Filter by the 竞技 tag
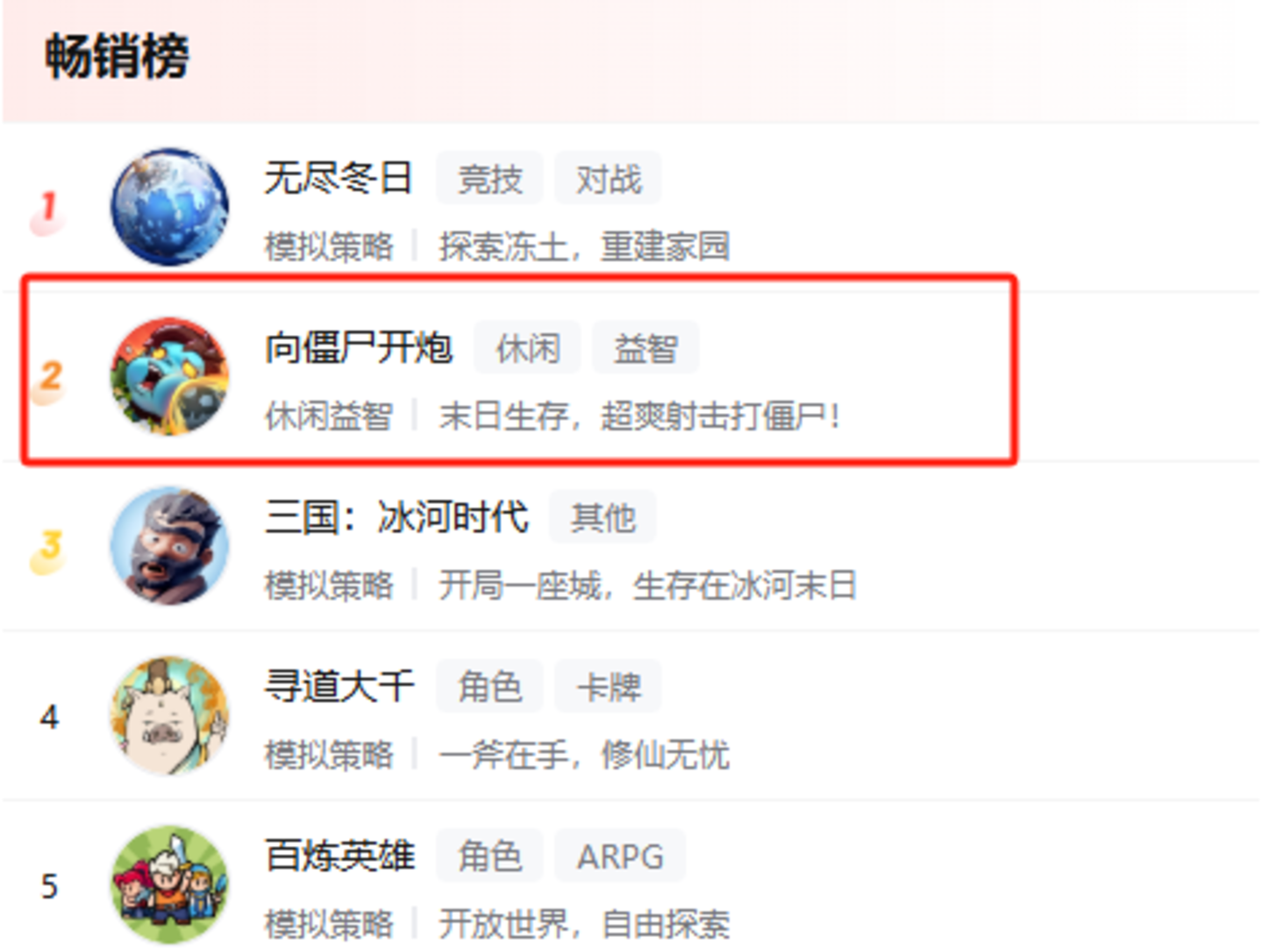Viewport: 1262px width, 952px height. pyautogui.click(x=489, y=179)
